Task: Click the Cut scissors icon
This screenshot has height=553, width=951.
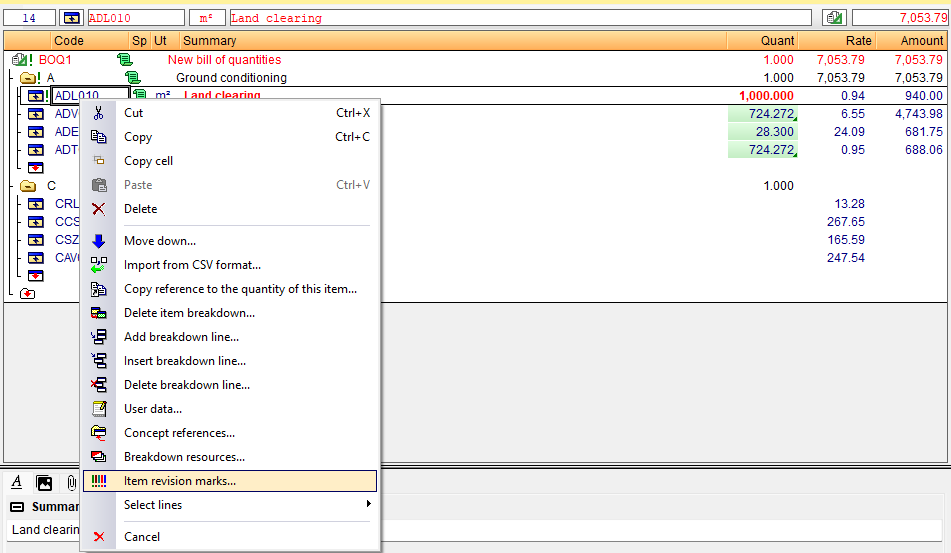Action: 98,113
